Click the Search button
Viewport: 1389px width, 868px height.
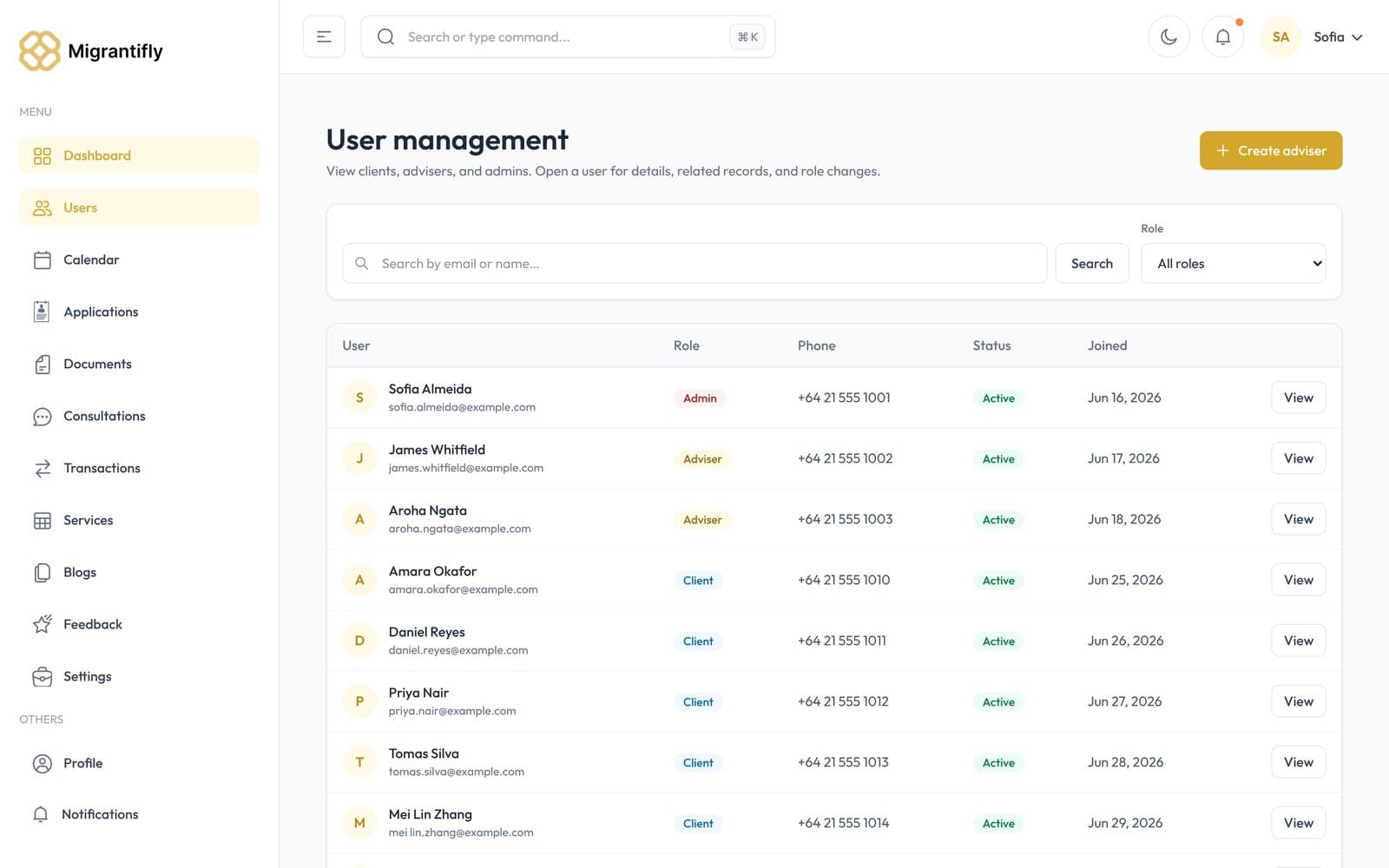point(1092,263)
